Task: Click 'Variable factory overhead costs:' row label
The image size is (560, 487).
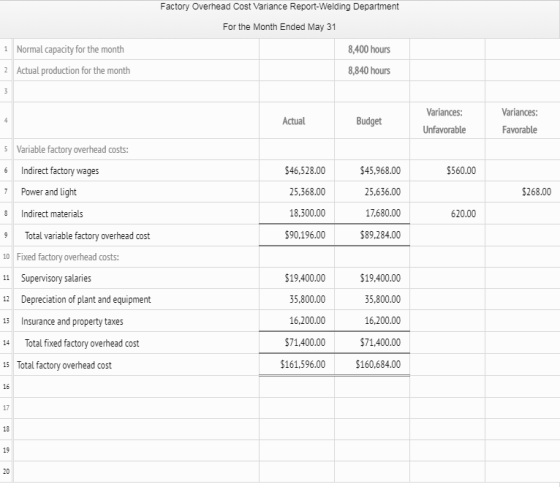Action: [x=72, y=149]
